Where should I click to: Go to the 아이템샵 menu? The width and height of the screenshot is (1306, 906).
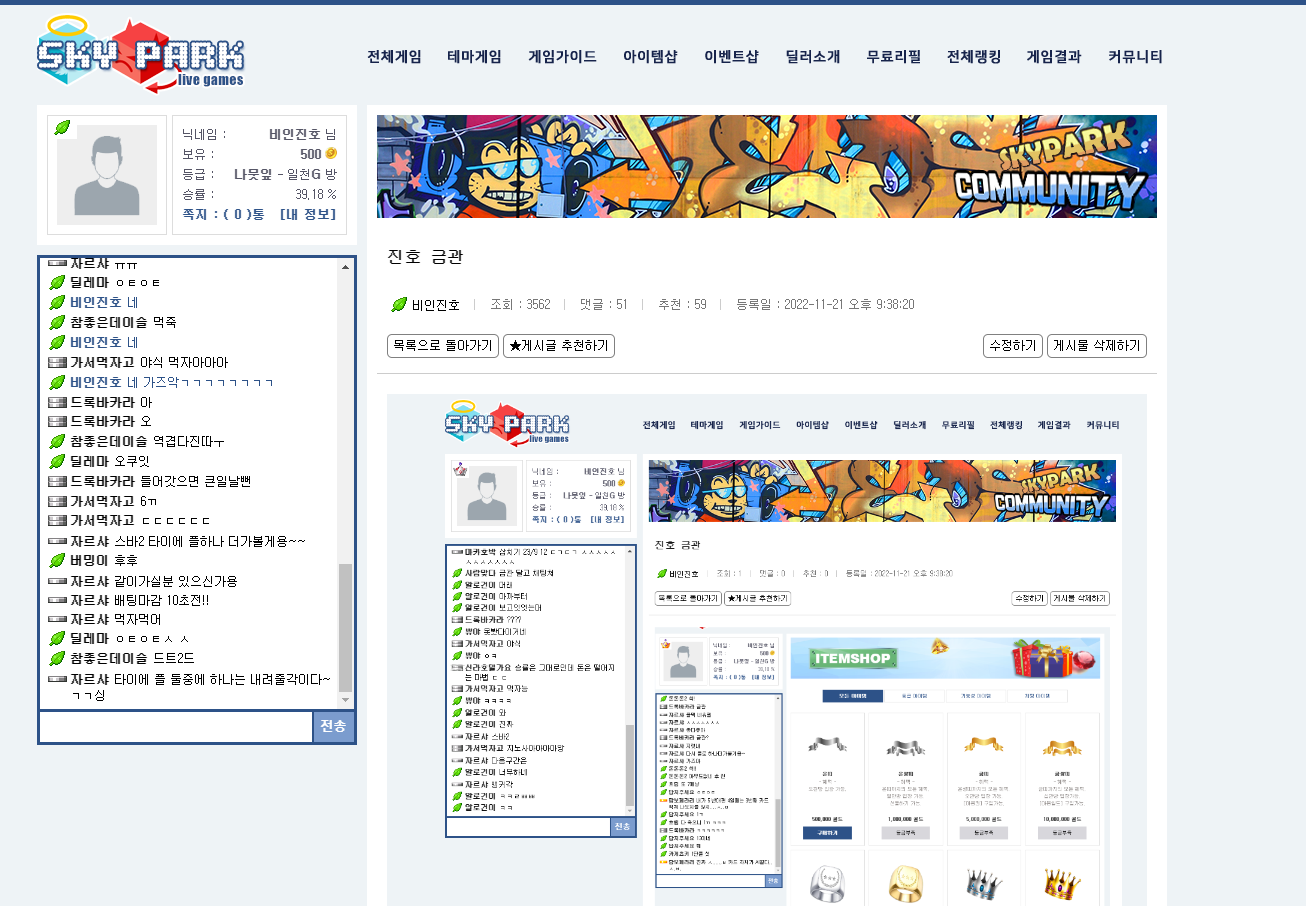coord(650,57)
